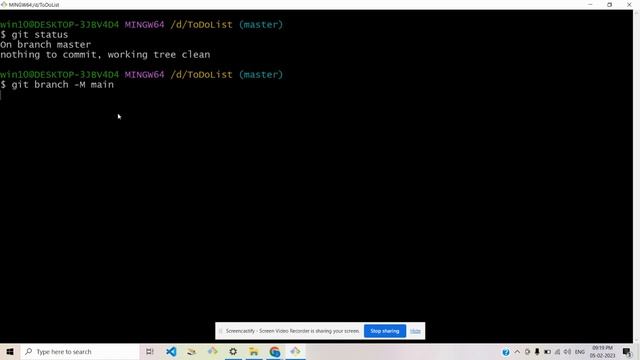Open File Explorer from the taskbar
Viewport: 640px width, 360px height.
tap(254, 351)
